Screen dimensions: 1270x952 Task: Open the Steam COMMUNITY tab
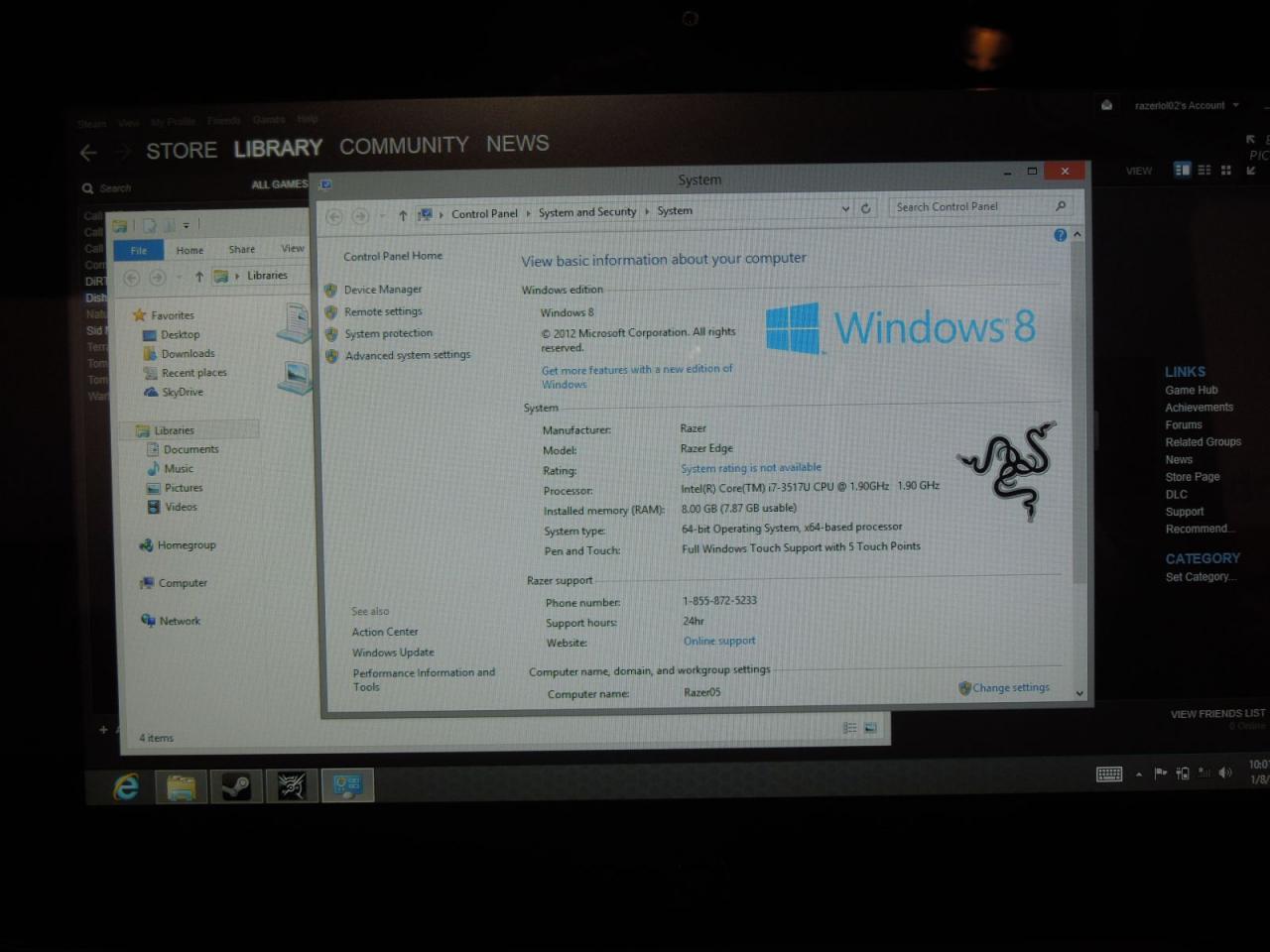pos(404,146)
